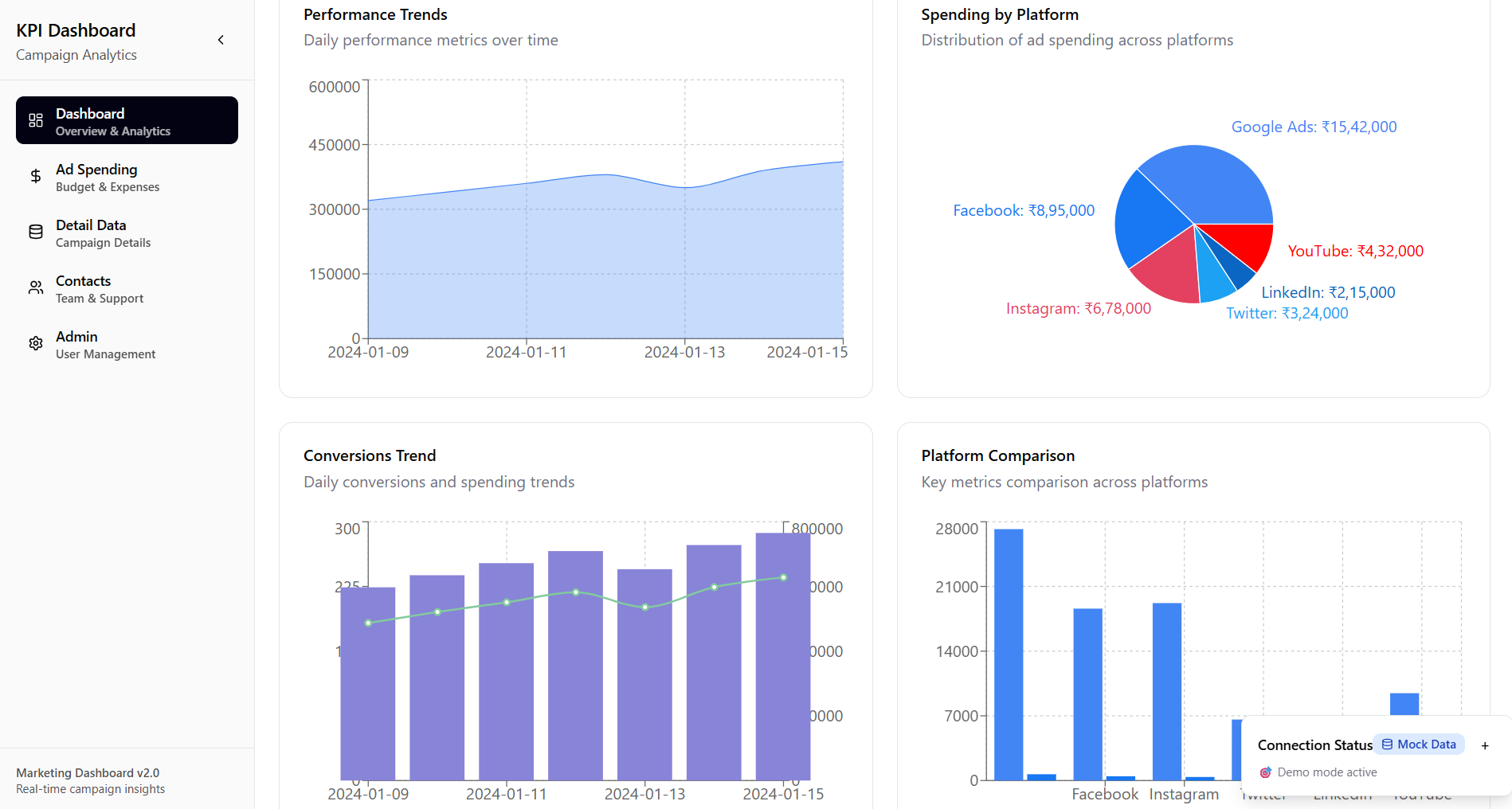Click 2024-01-13 tick in Conversions Trend

pos(644,794)
